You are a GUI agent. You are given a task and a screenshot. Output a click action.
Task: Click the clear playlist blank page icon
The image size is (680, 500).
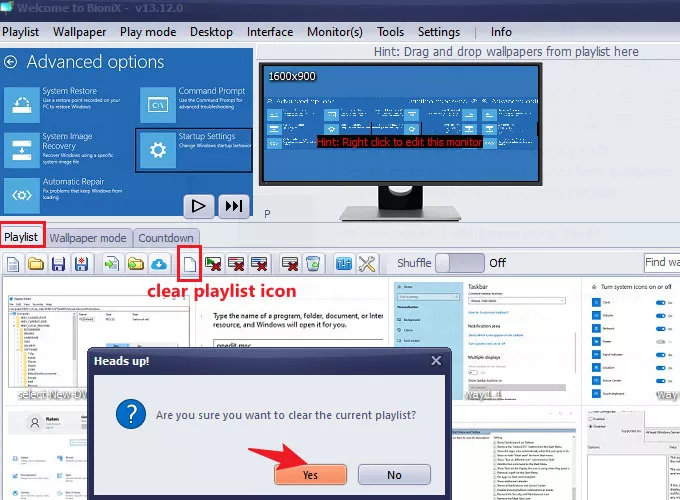(x=190, y=264)
